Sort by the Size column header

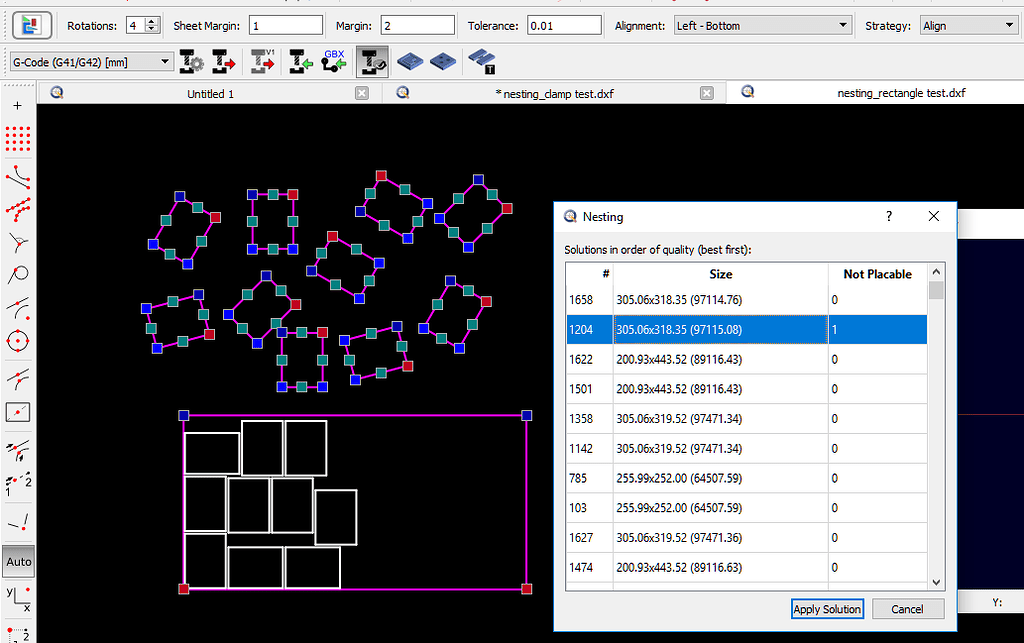(x=721, y=274)
